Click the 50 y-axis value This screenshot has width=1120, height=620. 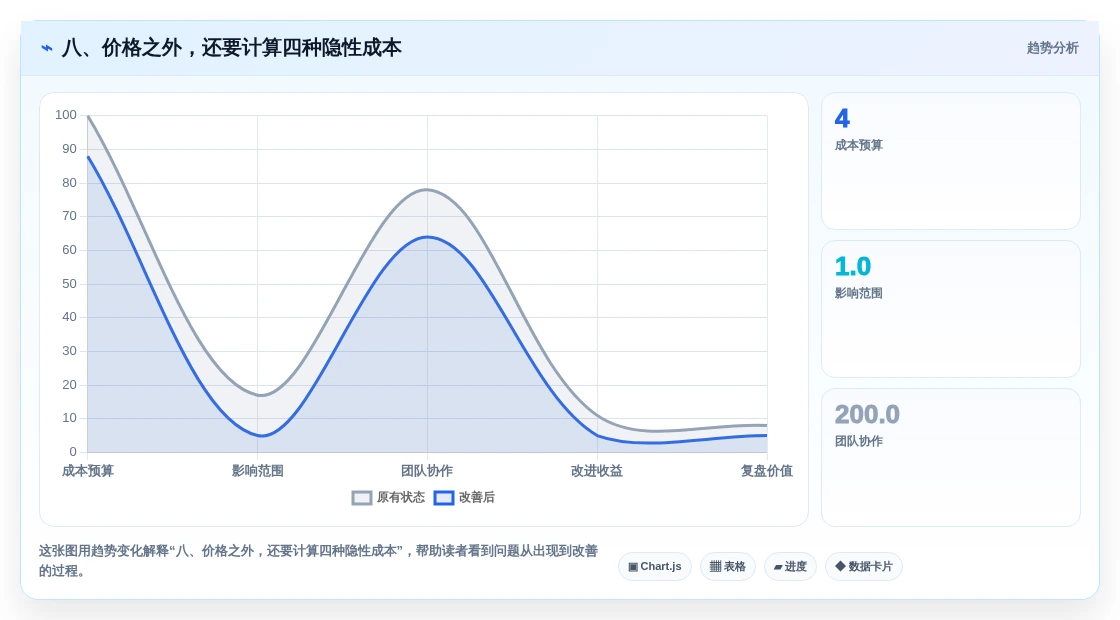pos(69,284)
